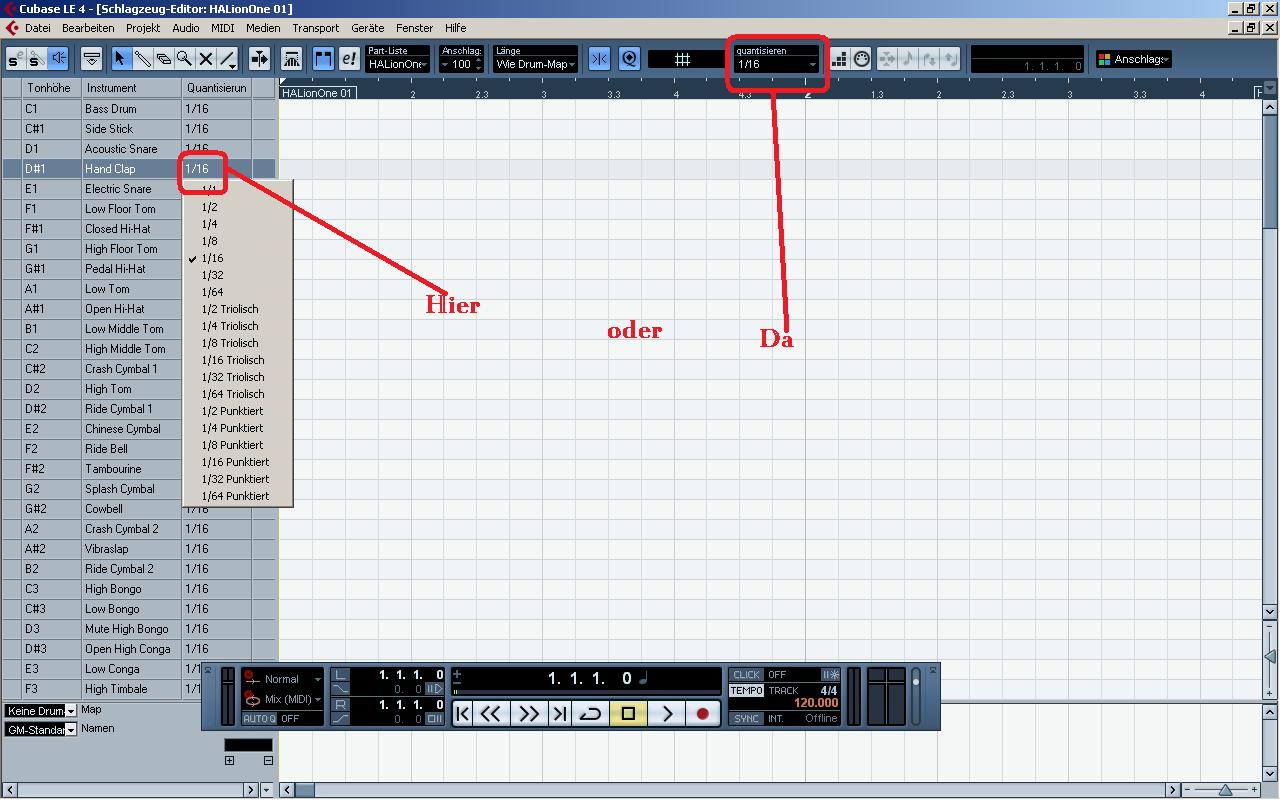Select the arrow Object Selection tool
This screenshot has height=800, width=1280.
pyautogui.click(x=121, y=59)
